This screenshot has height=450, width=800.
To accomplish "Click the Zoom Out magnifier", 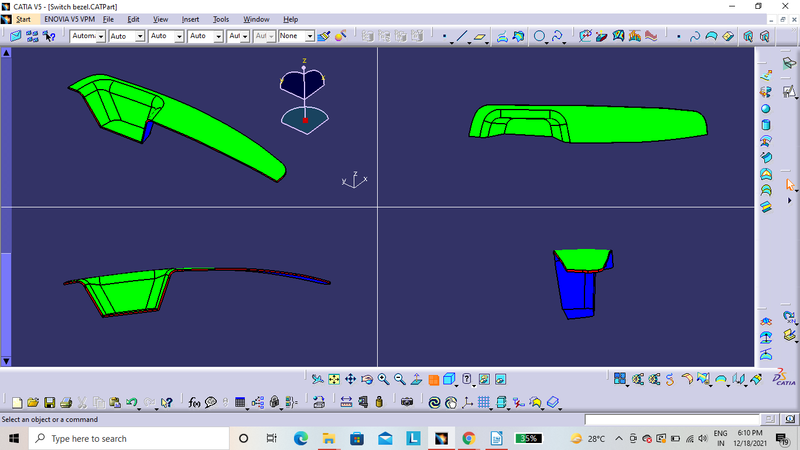I will pyautogui.click(x=399, y=379).
